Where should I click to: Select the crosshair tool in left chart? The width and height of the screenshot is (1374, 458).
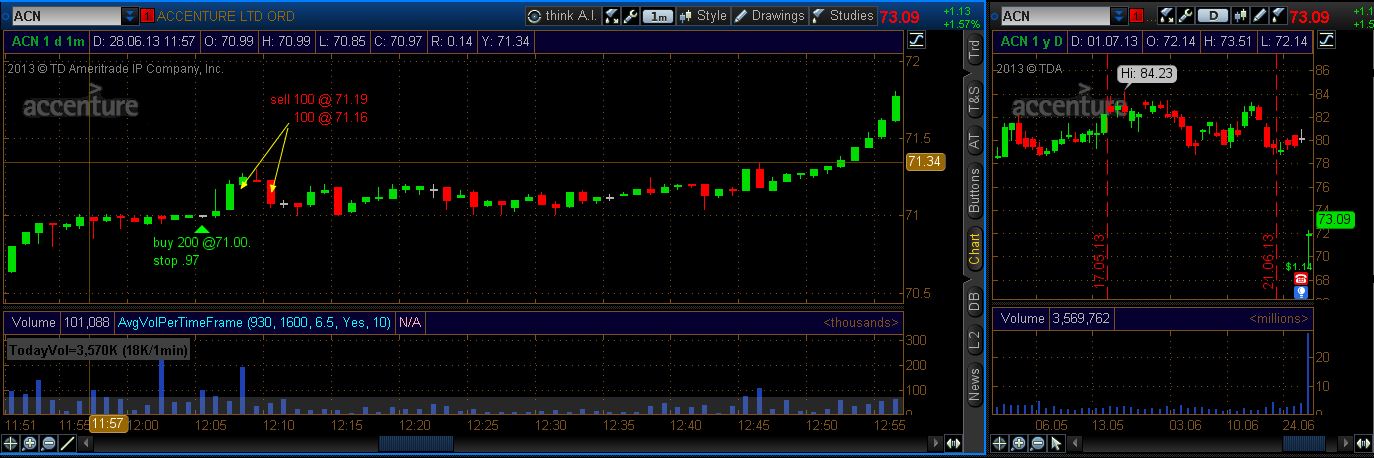11,443
